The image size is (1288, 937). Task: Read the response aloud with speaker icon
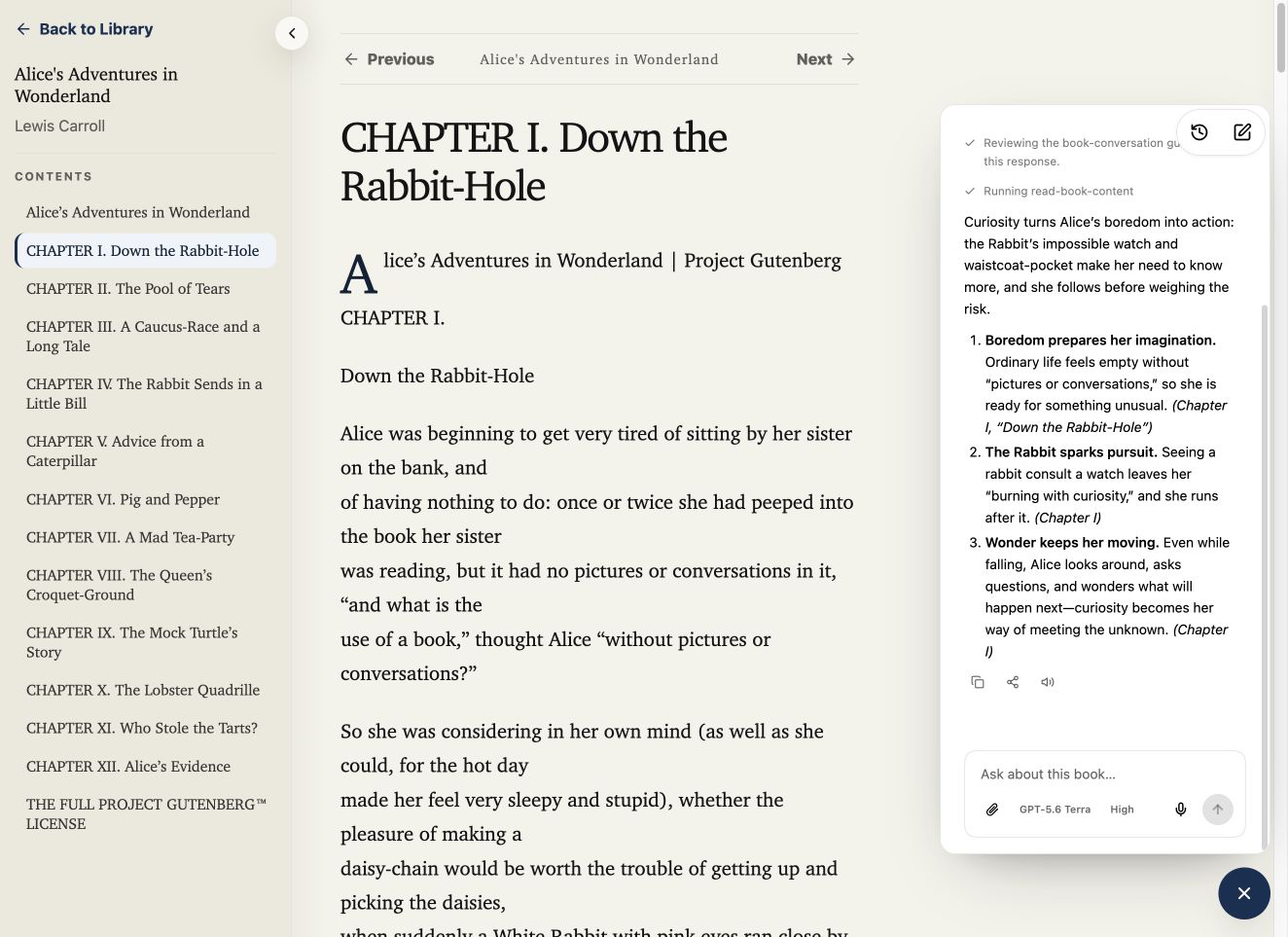point(1048,682)
